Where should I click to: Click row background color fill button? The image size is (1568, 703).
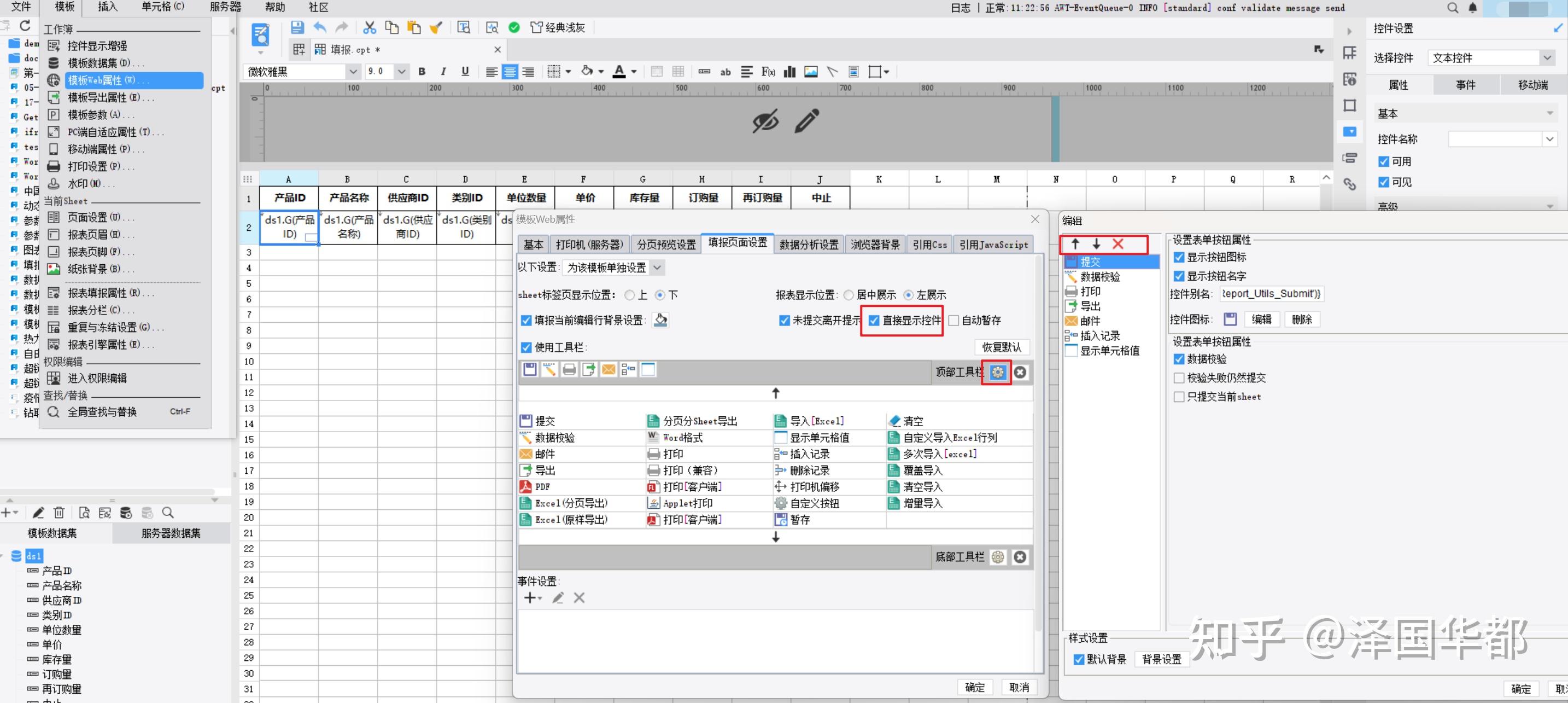pyautogui.click(x=660, y=320)
